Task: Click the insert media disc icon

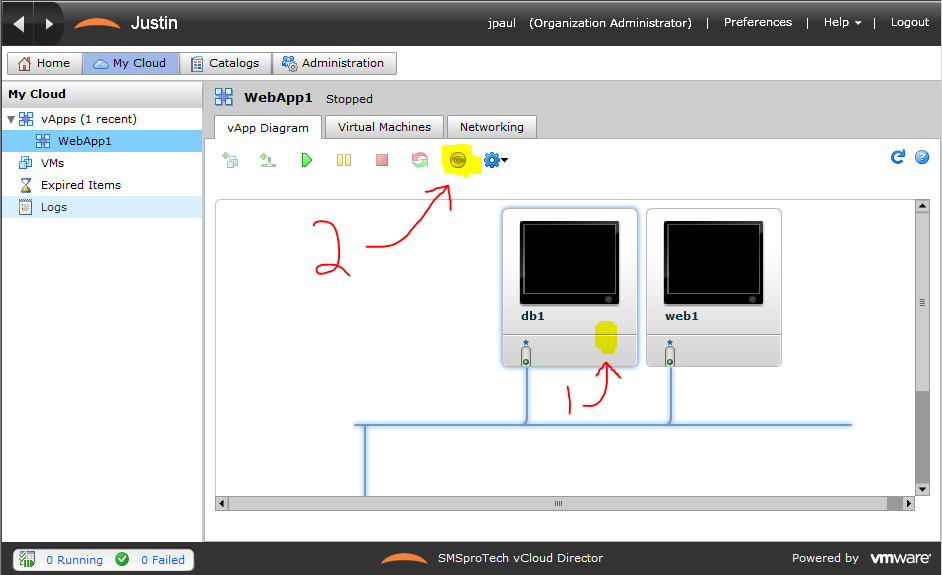Action: pos(458,160)
